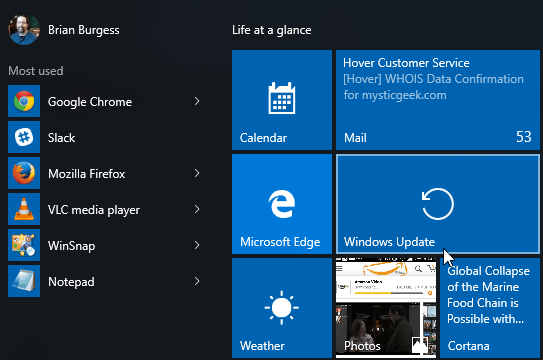Select the Notepad label text
543x360 pixels.
click(71, 282)
